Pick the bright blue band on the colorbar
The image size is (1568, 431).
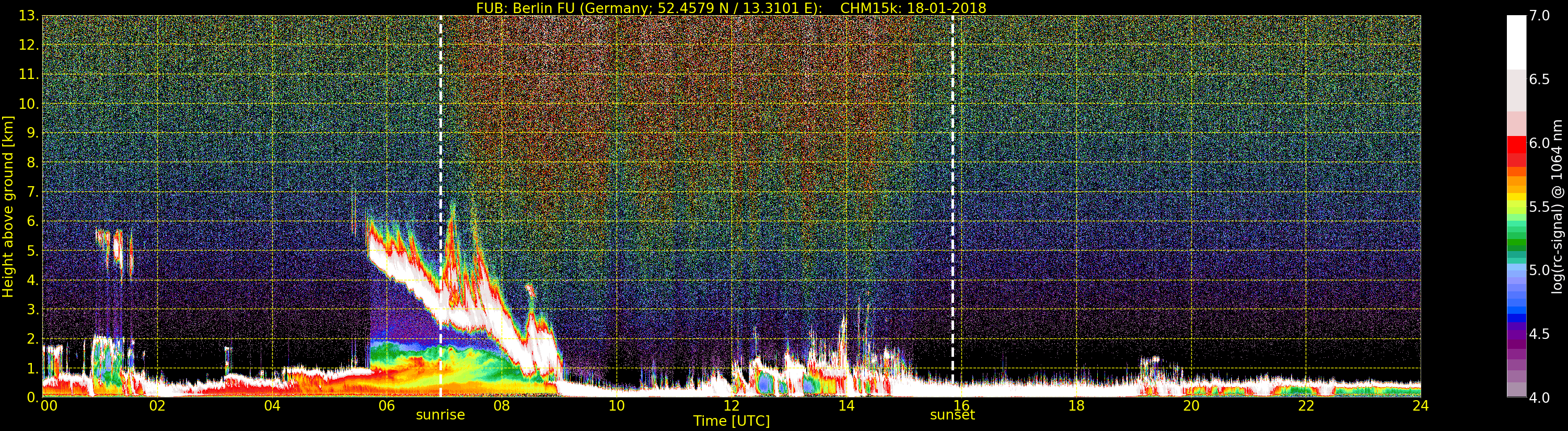[1516, 317]
